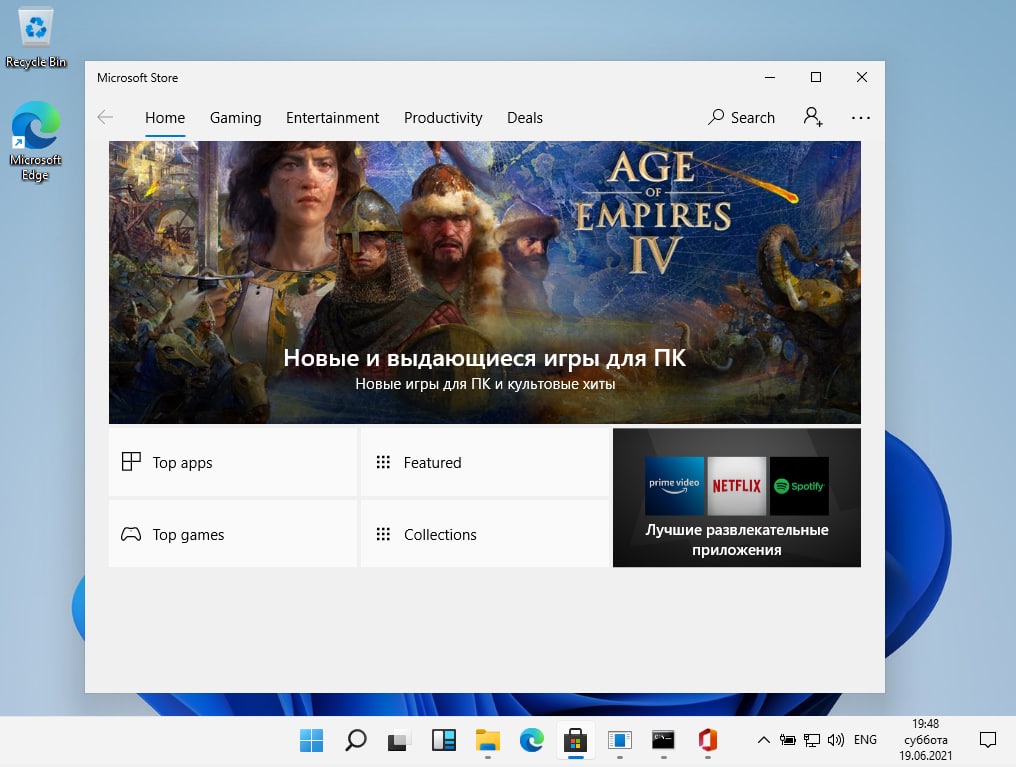Maximize the Microsoft Store window

click(x=816, y=77)
